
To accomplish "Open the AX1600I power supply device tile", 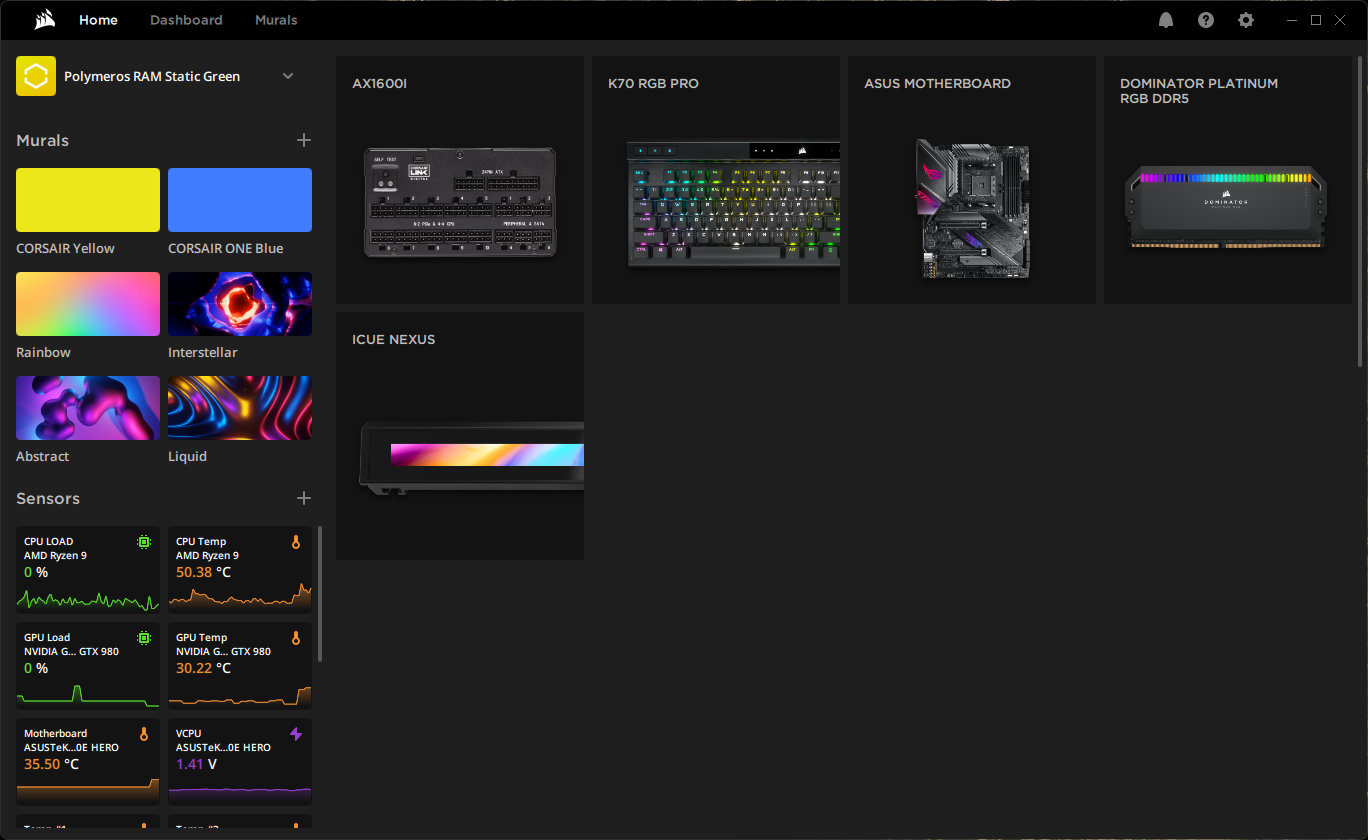I will (460, 180).
